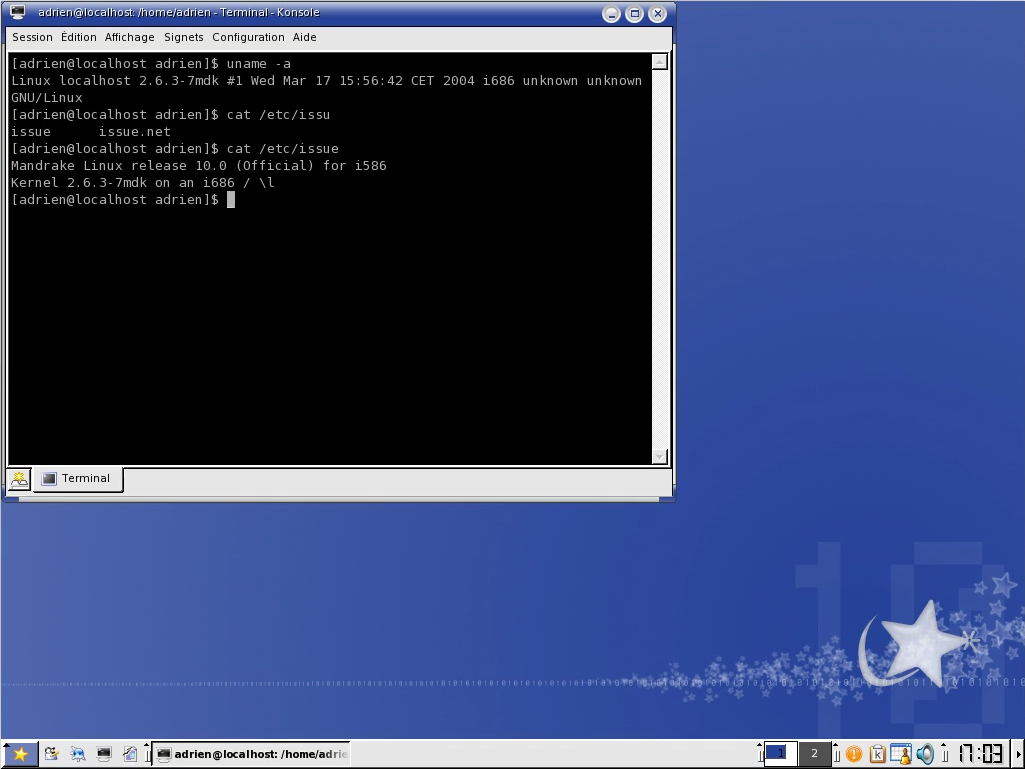Click the orange alert notification tray icon
This screenshot has height=769, width=1025.
(x=852, y=753)
